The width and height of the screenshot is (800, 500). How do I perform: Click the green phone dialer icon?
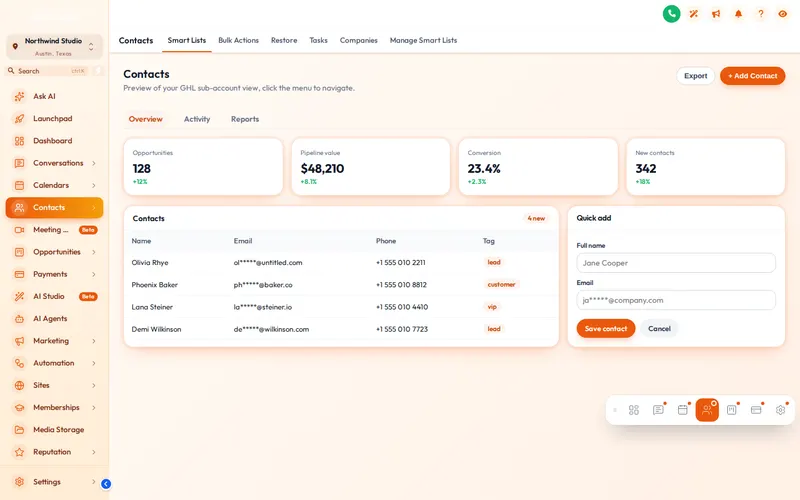click(671, 14)
